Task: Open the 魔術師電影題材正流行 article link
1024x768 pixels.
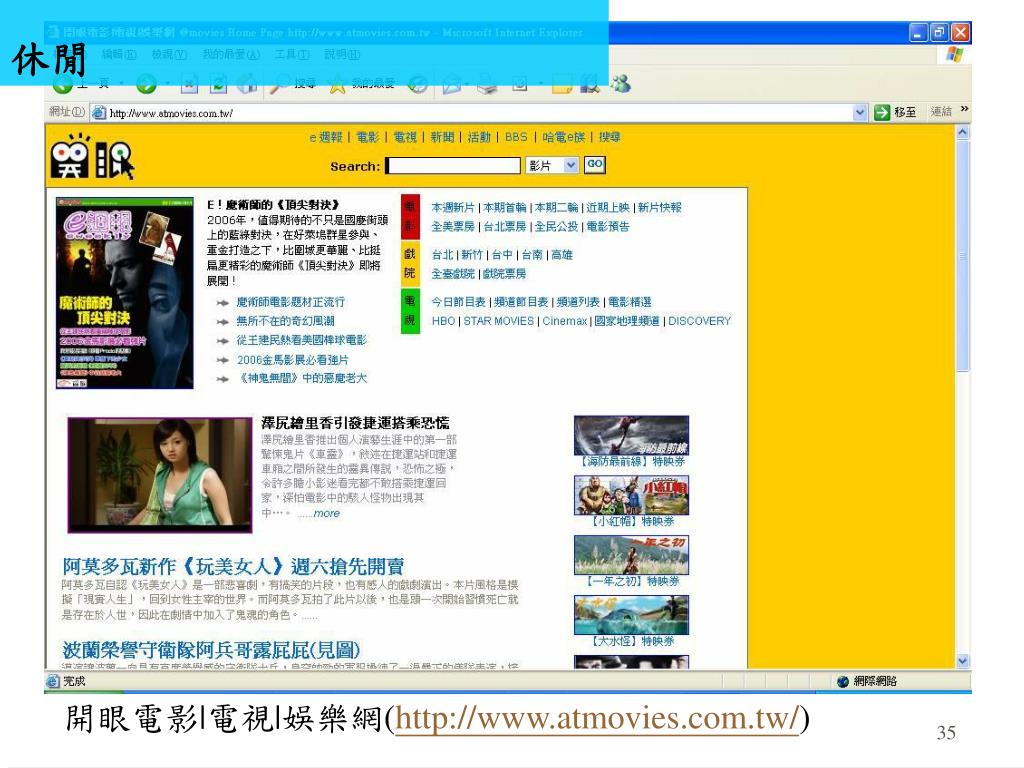Action: pyautogui.click(x=291, y=302)
